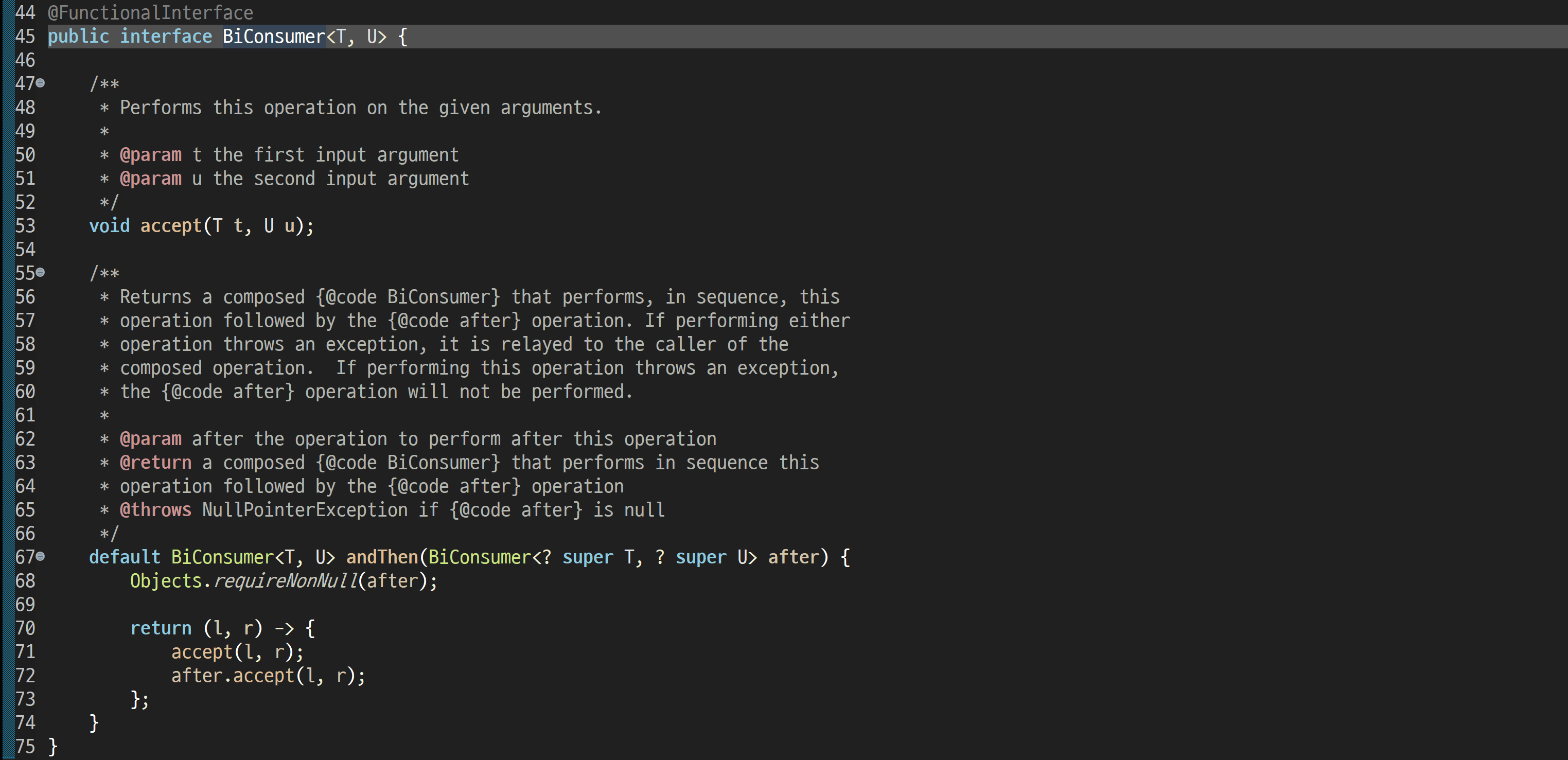Click line number 75 in gutter

pyautogui.click(x=26, y=747)
